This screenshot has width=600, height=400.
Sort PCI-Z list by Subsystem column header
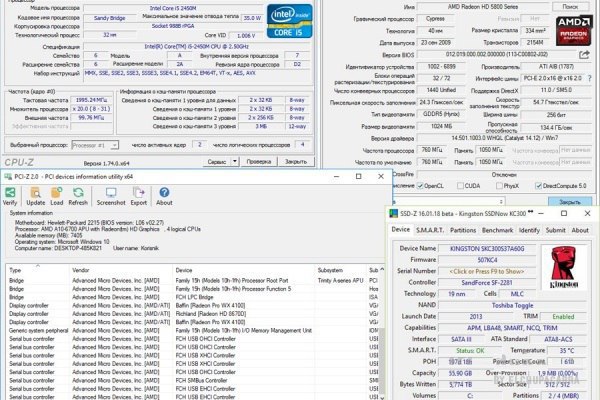pyautogui.click(x=340, y=270)
